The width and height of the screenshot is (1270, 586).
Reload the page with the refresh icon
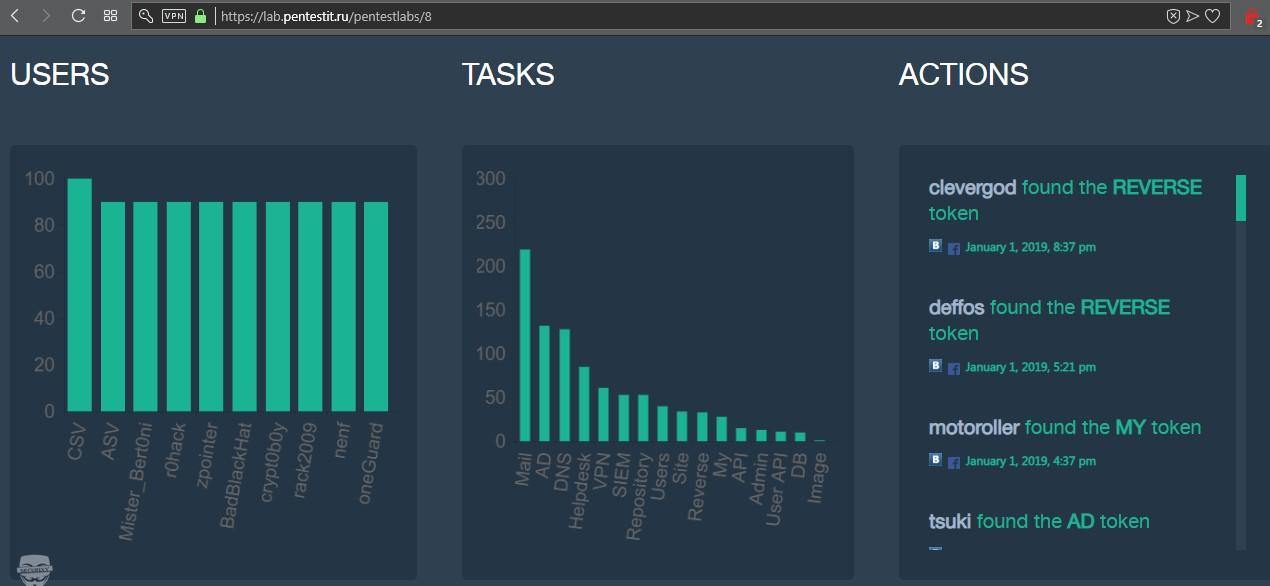(78, 16)
